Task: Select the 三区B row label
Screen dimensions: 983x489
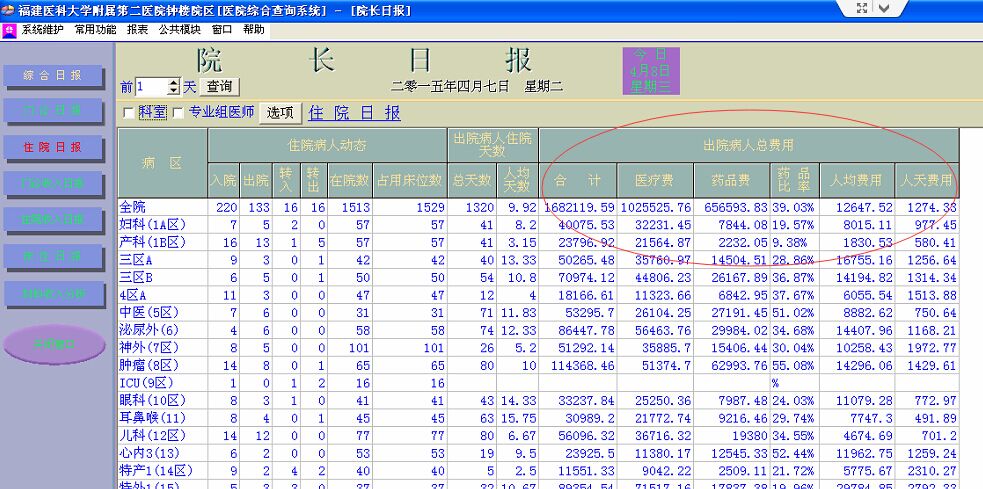Action: [x=136, y=277]
